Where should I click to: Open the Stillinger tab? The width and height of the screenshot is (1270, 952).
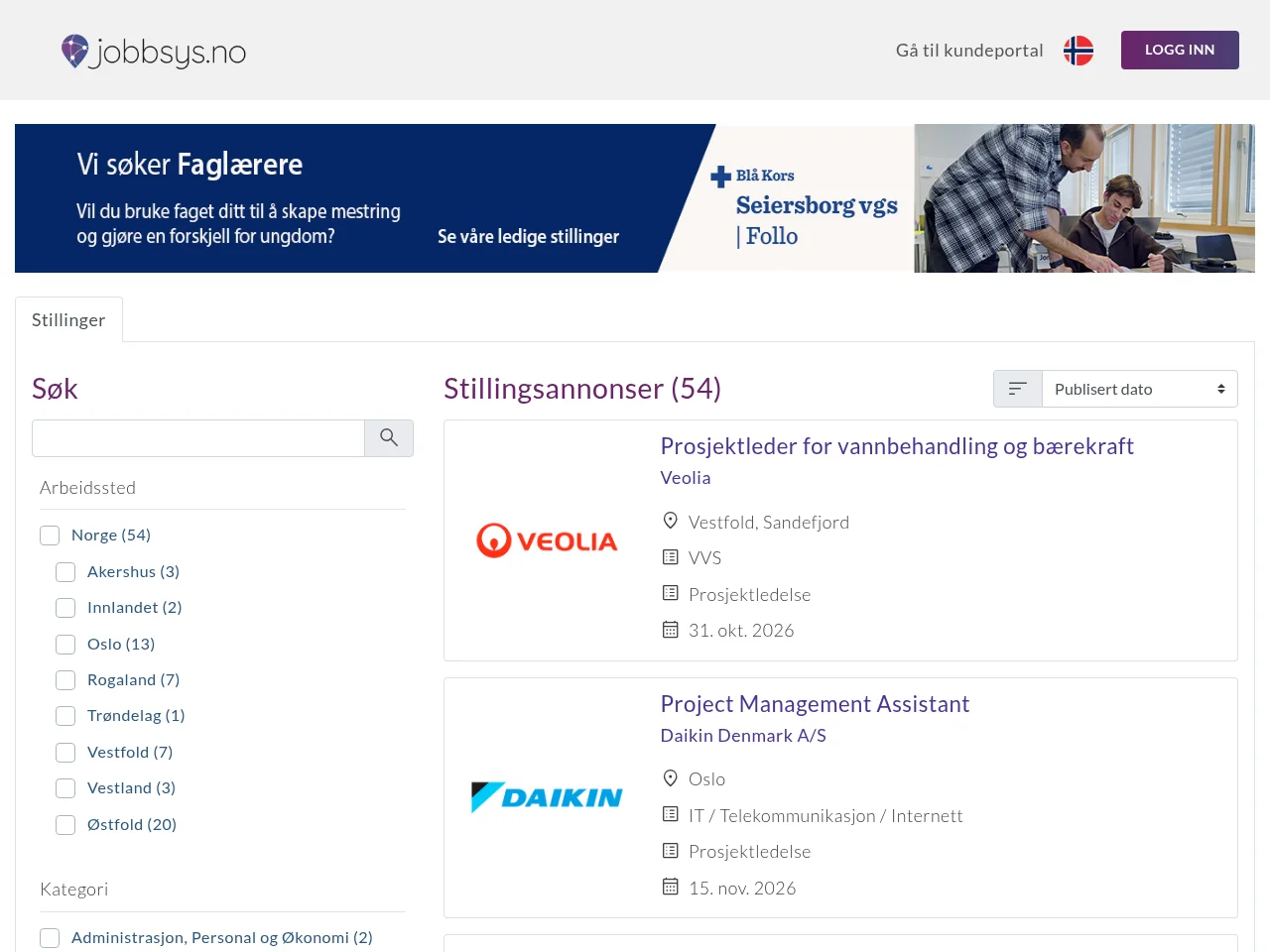(68, 320)
